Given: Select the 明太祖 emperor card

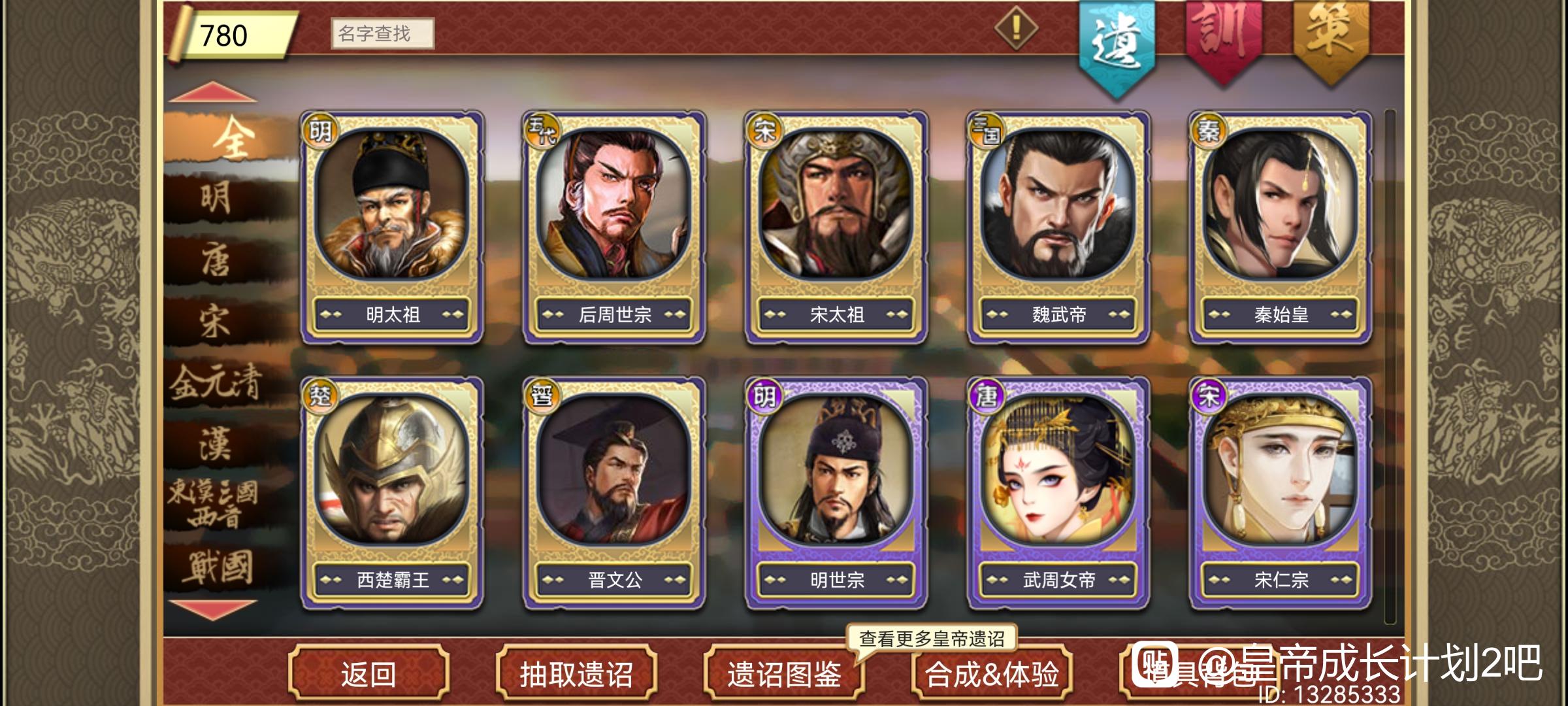Looking at the screenshot, I should pos(392,227).
